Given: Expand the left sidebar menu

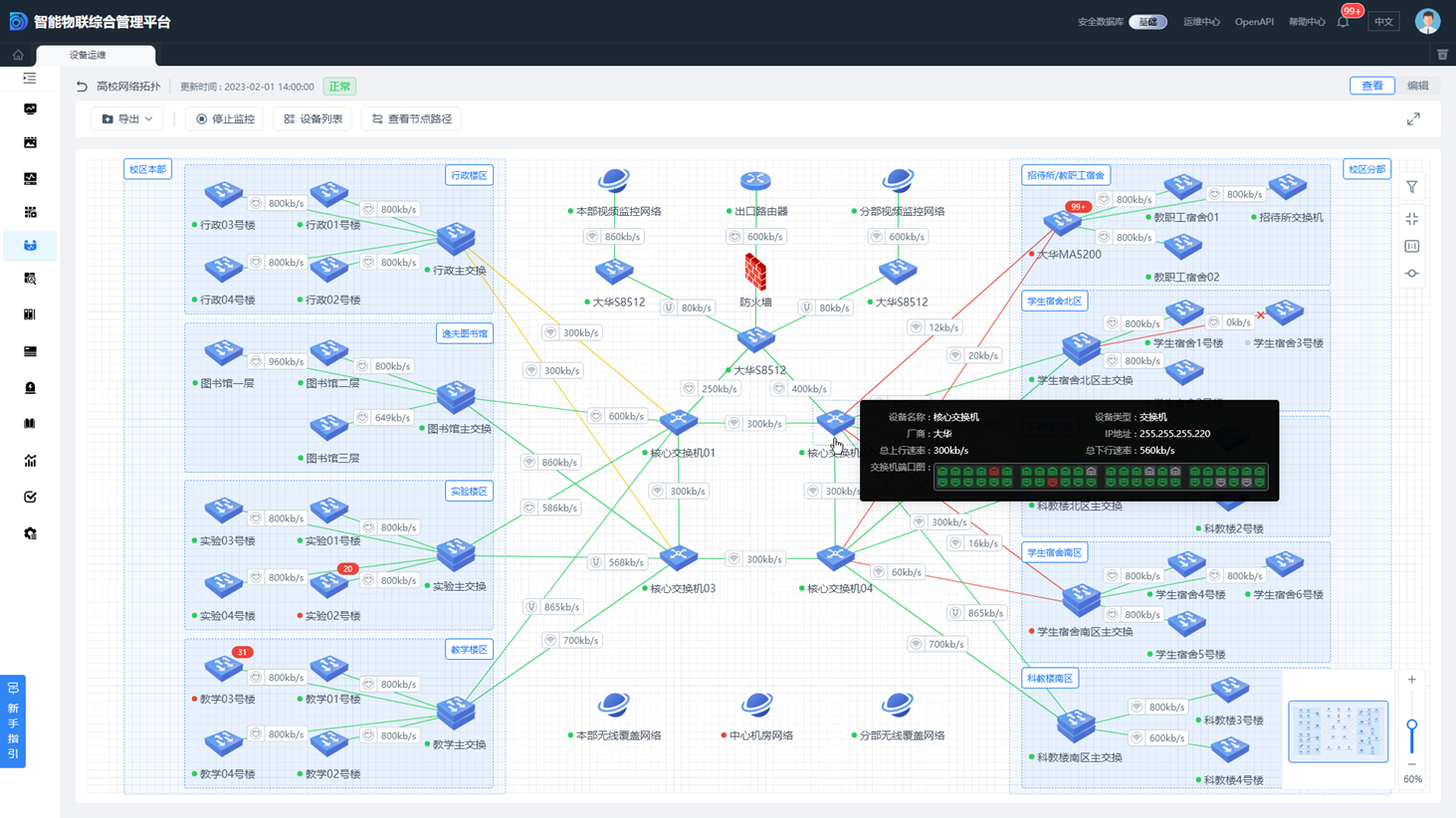Looking at the screenshot, I should [x=30, y=78].
